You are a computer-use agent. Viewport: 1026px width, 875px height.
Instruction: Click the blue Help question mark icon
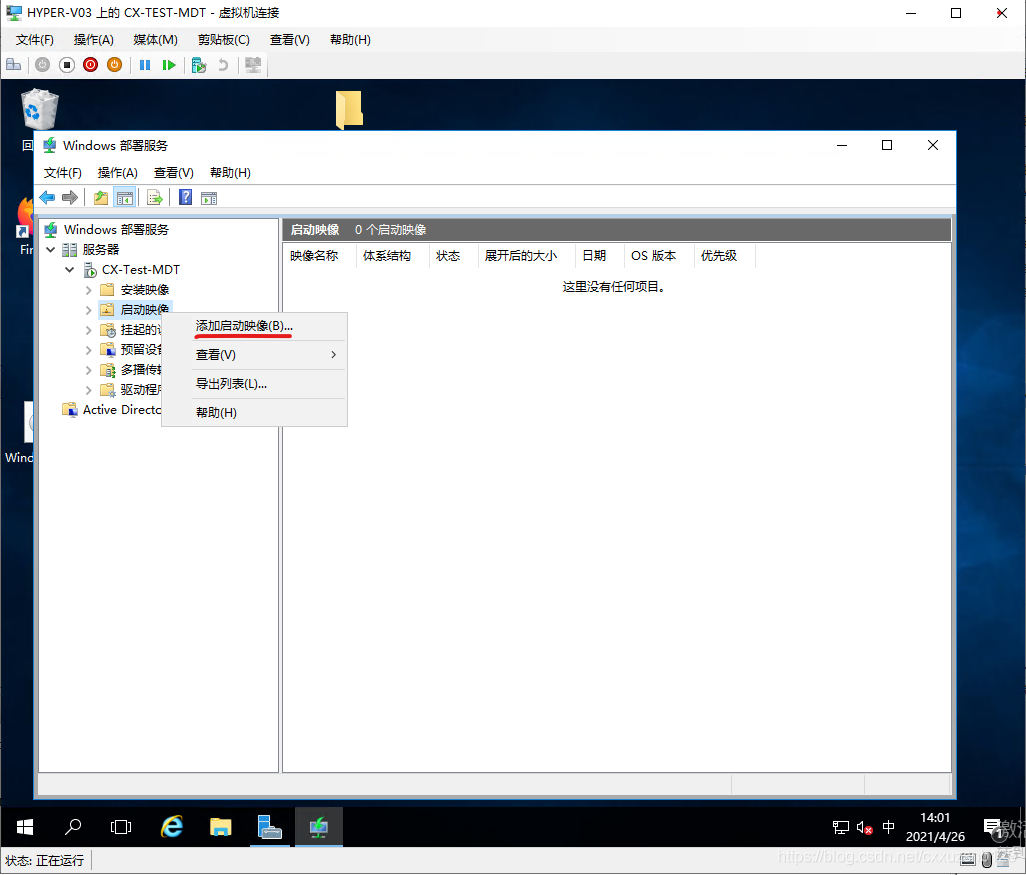tap(186, 198)
